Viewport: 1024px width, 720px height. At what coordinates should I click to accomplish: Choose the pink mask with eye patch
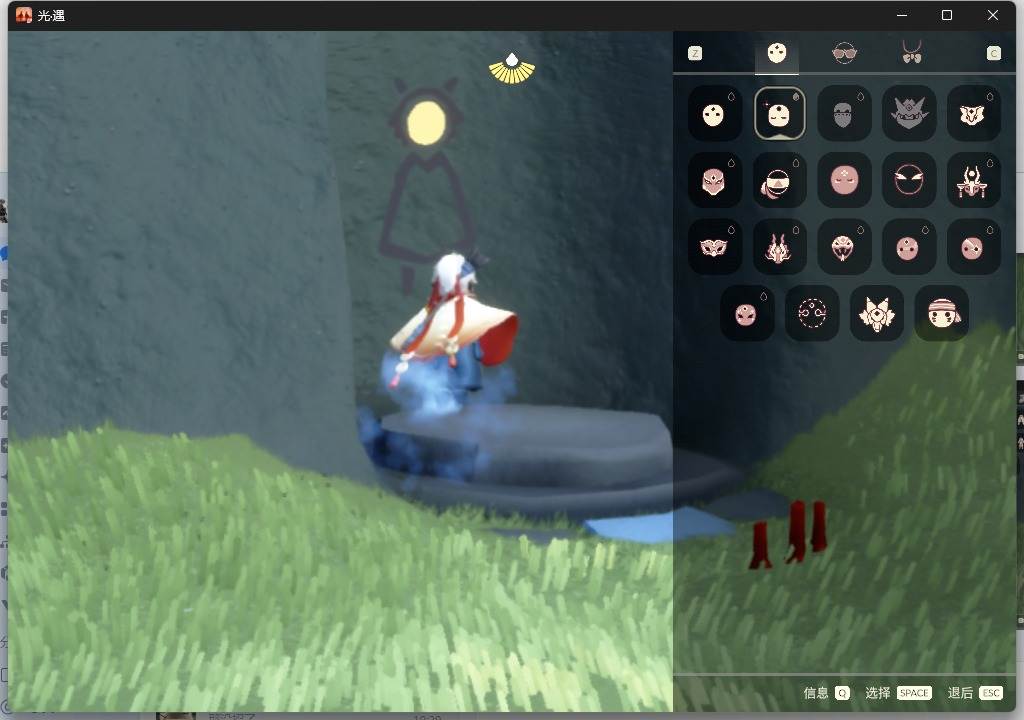tap(973, 247)
